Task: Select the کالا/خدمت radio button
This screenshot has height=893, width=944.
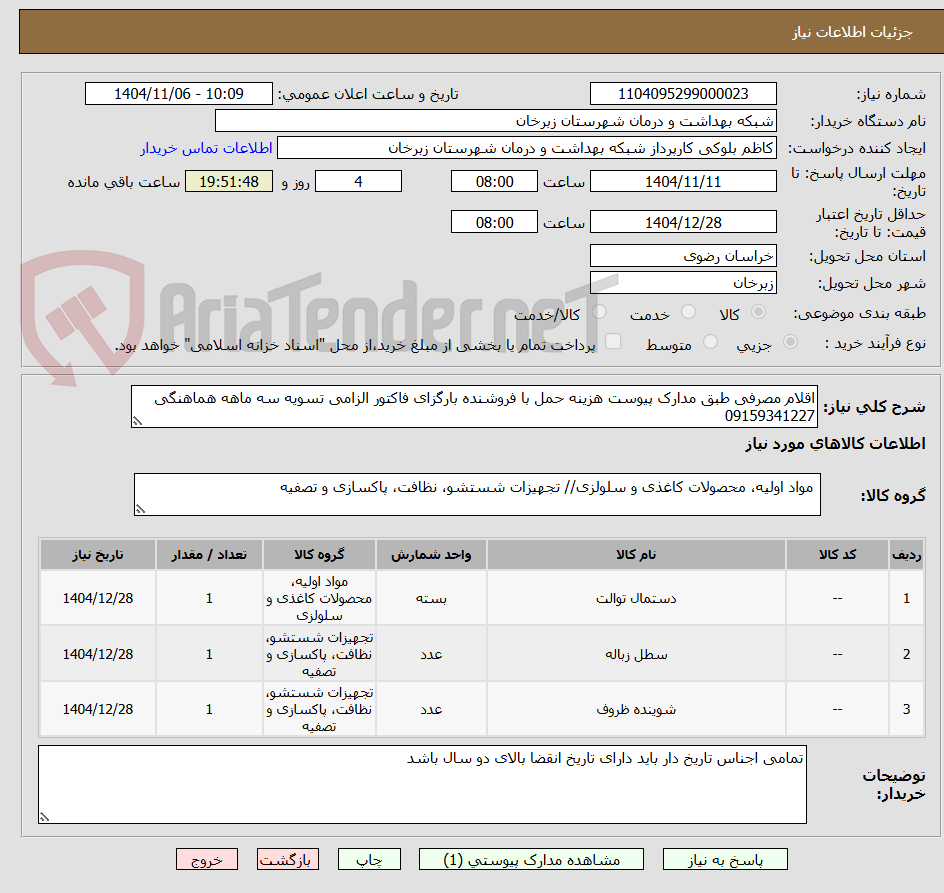Action: (599, 312)
